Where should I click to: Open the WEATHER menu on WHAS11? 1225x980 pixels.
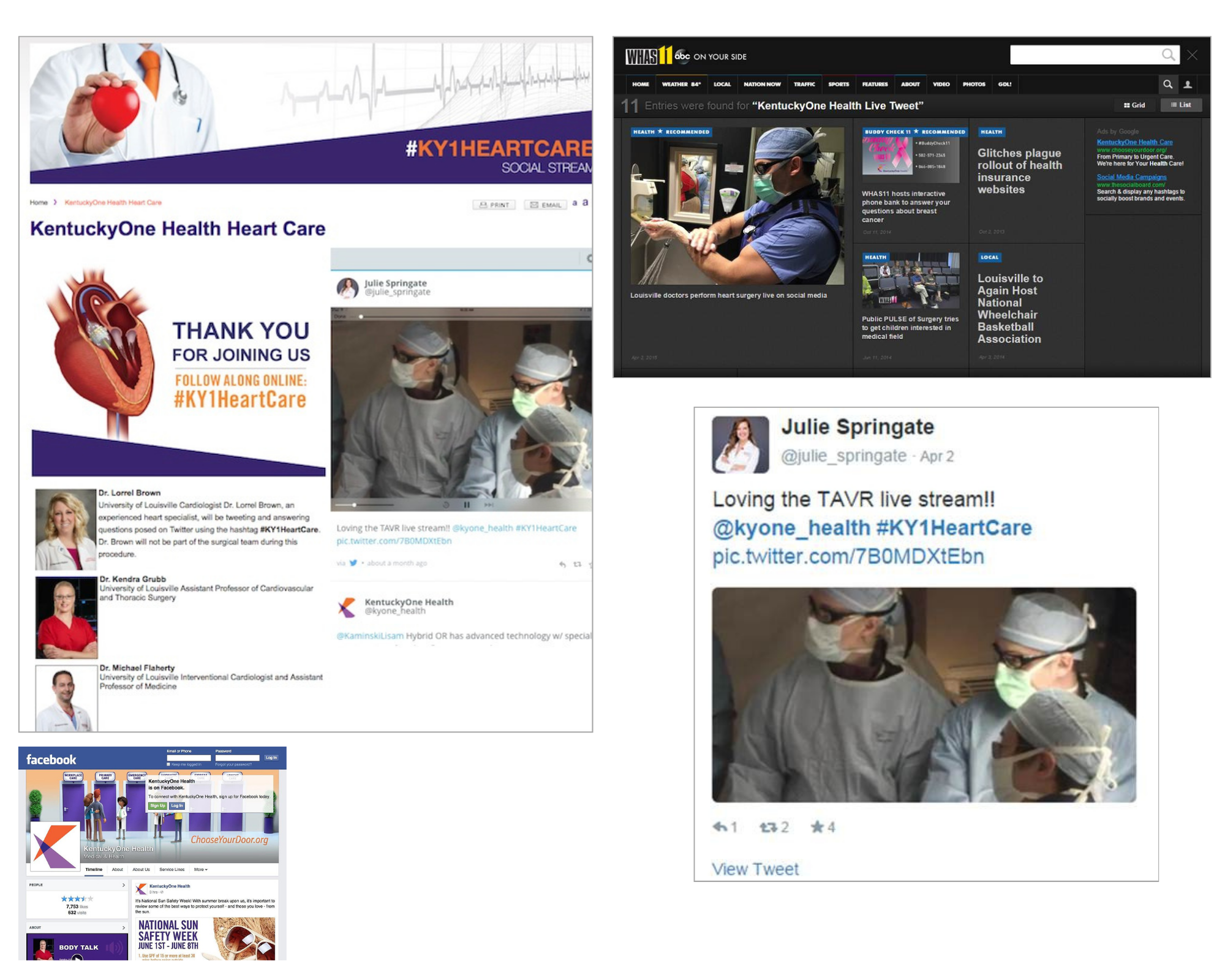[681, 85]
